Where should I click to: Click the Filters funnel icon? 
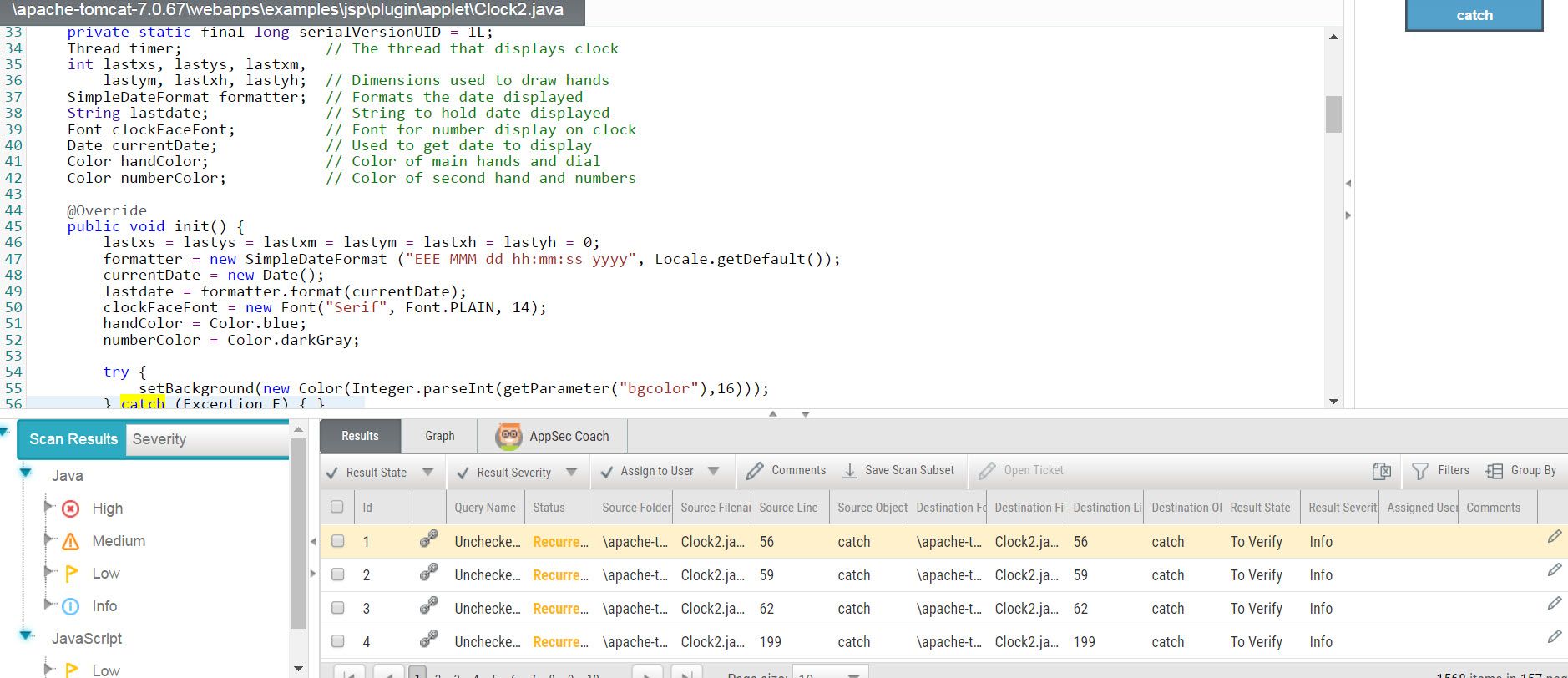1419,472
